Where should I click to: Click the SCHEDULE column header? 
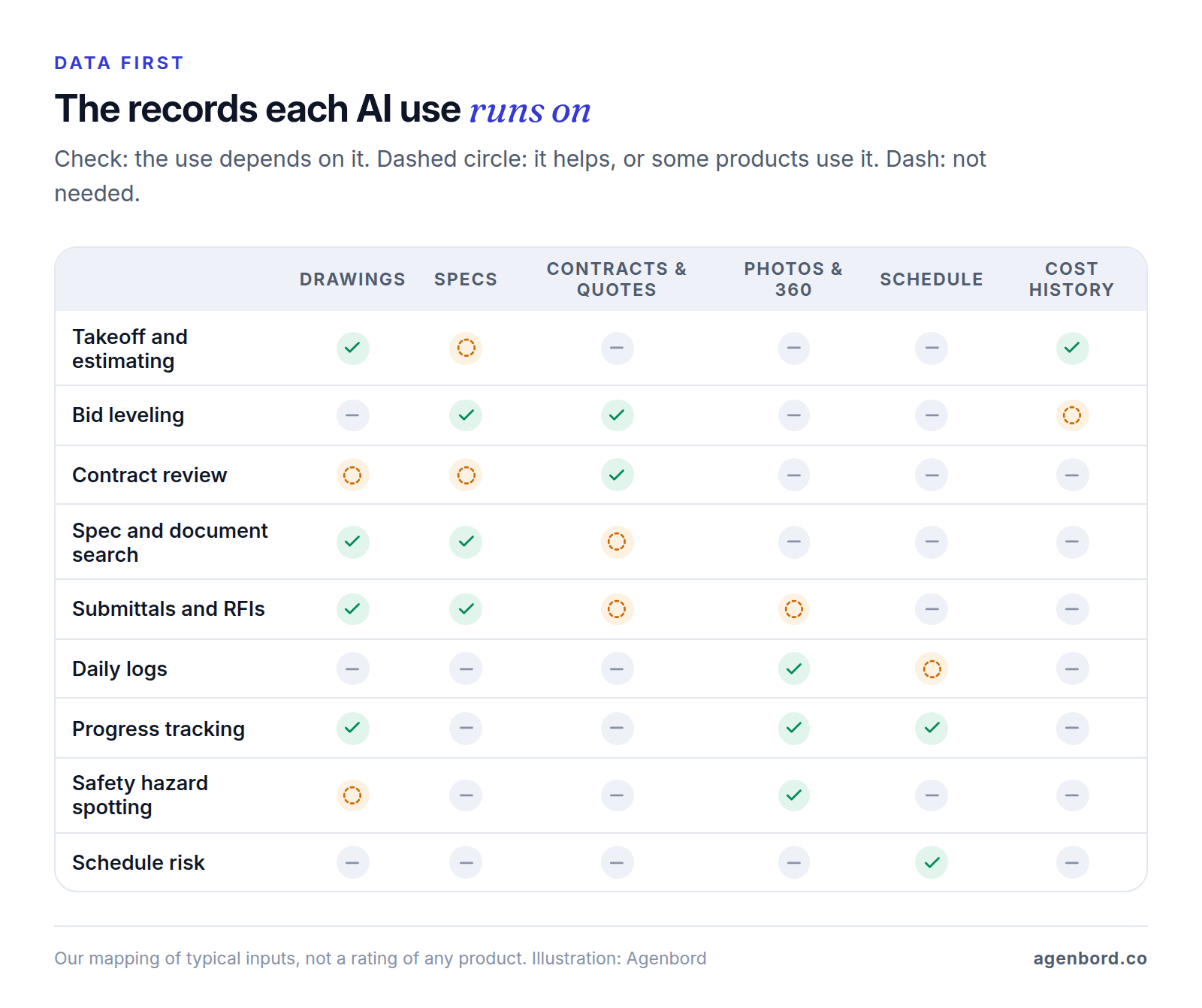point(932,279)
